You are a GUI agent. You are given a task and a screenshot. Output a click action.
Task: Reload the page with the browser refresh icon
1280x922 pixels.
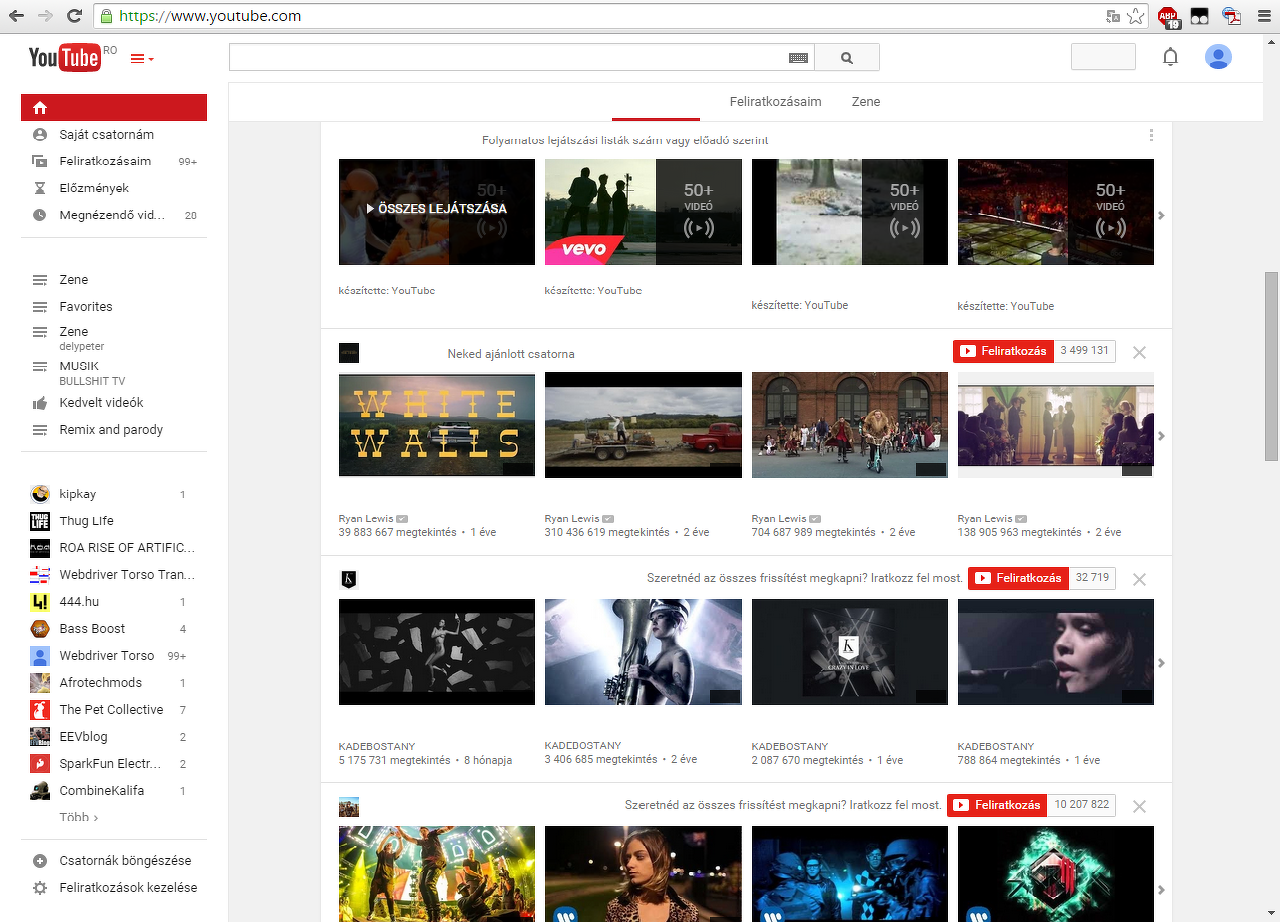pos(74,16)
